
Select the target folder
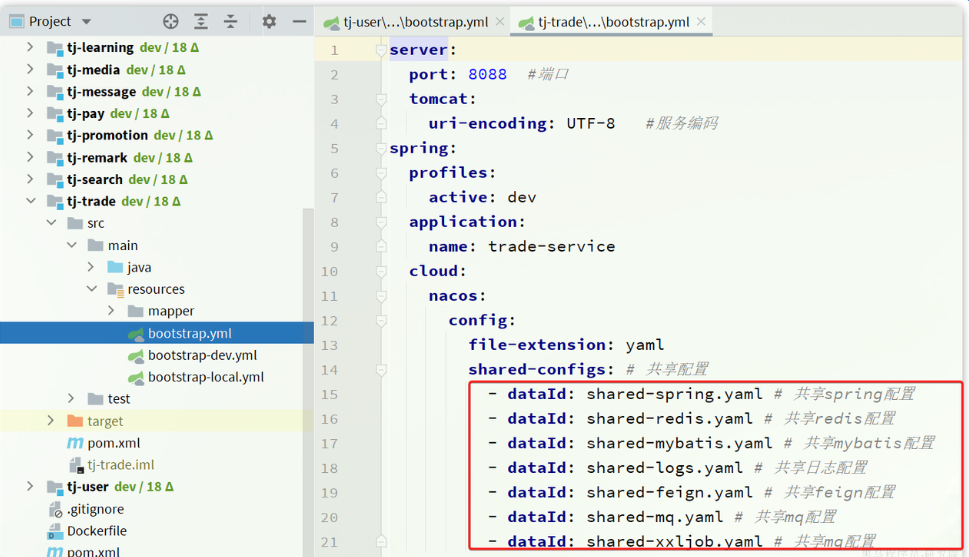[105, 421]
